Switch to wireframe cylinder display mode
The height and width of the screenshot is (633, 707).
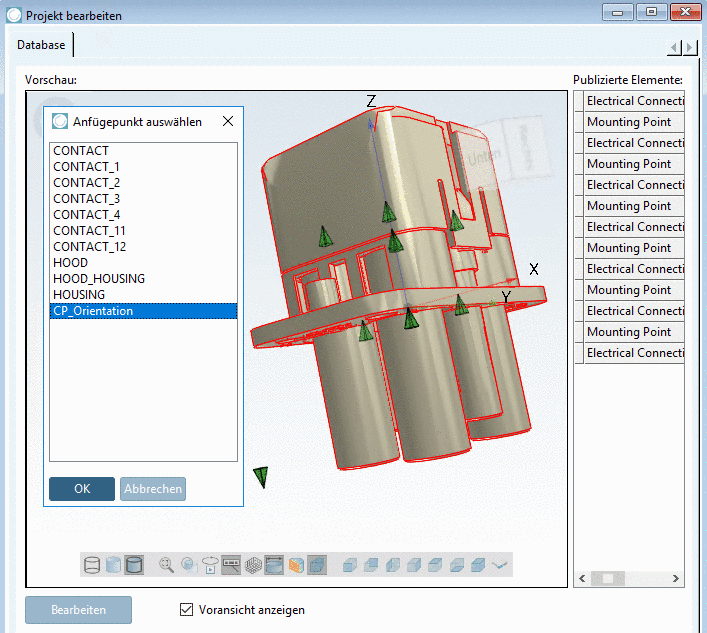(x=92, y=565)
